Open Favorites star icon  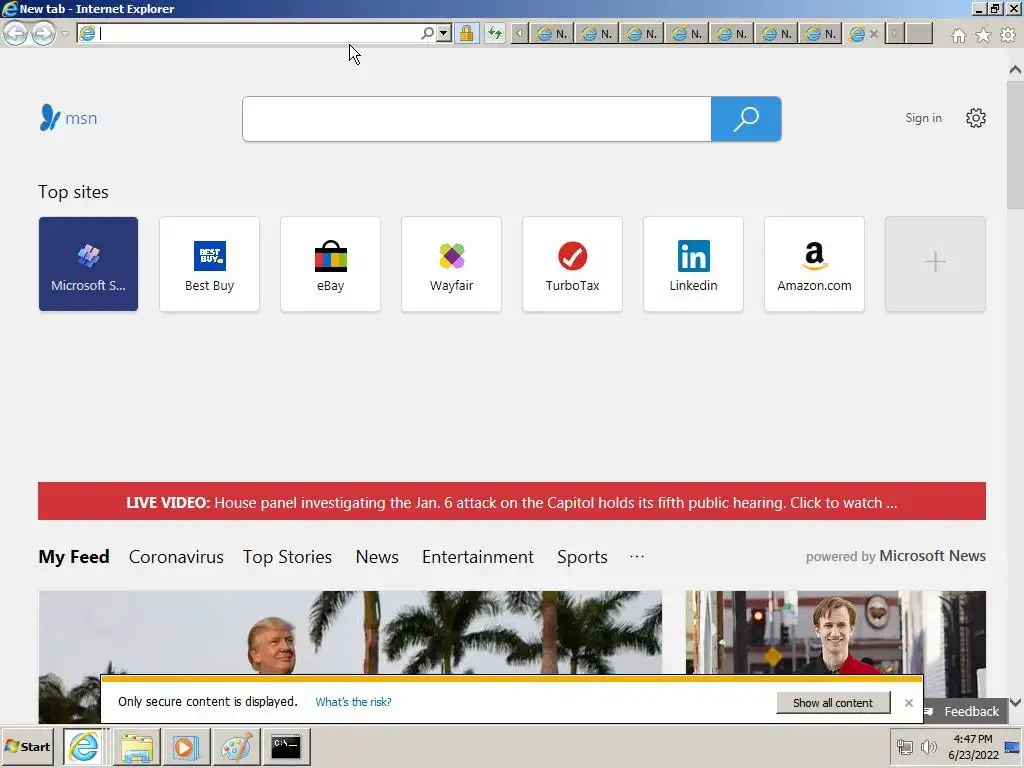(x=983, y=35)
